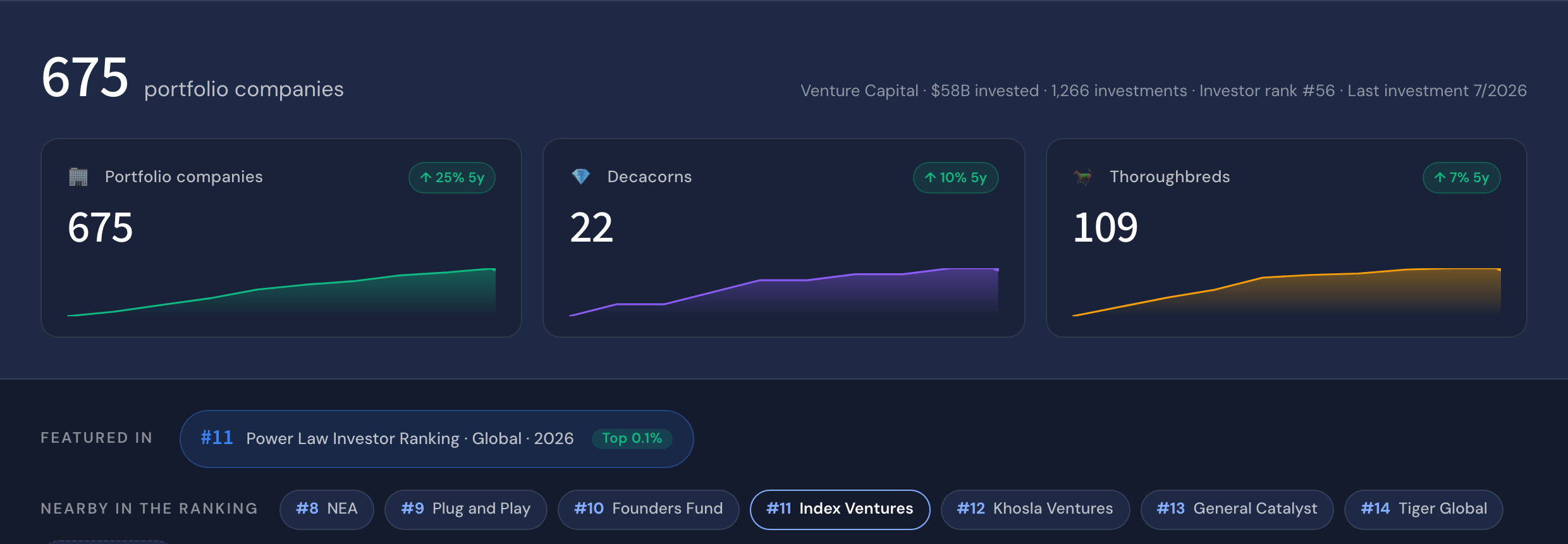Click the 7% 5y growth badge
Screen dimensions: 1568x544
(1461, 178)
